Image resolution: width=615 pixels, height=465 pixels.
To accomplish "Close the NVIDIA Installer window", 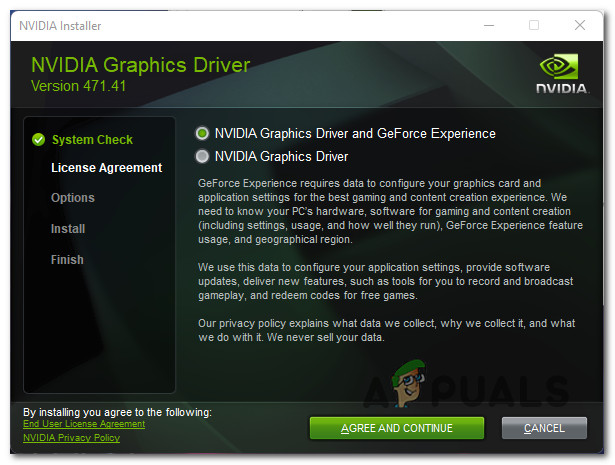I will (x=580, y=25).
